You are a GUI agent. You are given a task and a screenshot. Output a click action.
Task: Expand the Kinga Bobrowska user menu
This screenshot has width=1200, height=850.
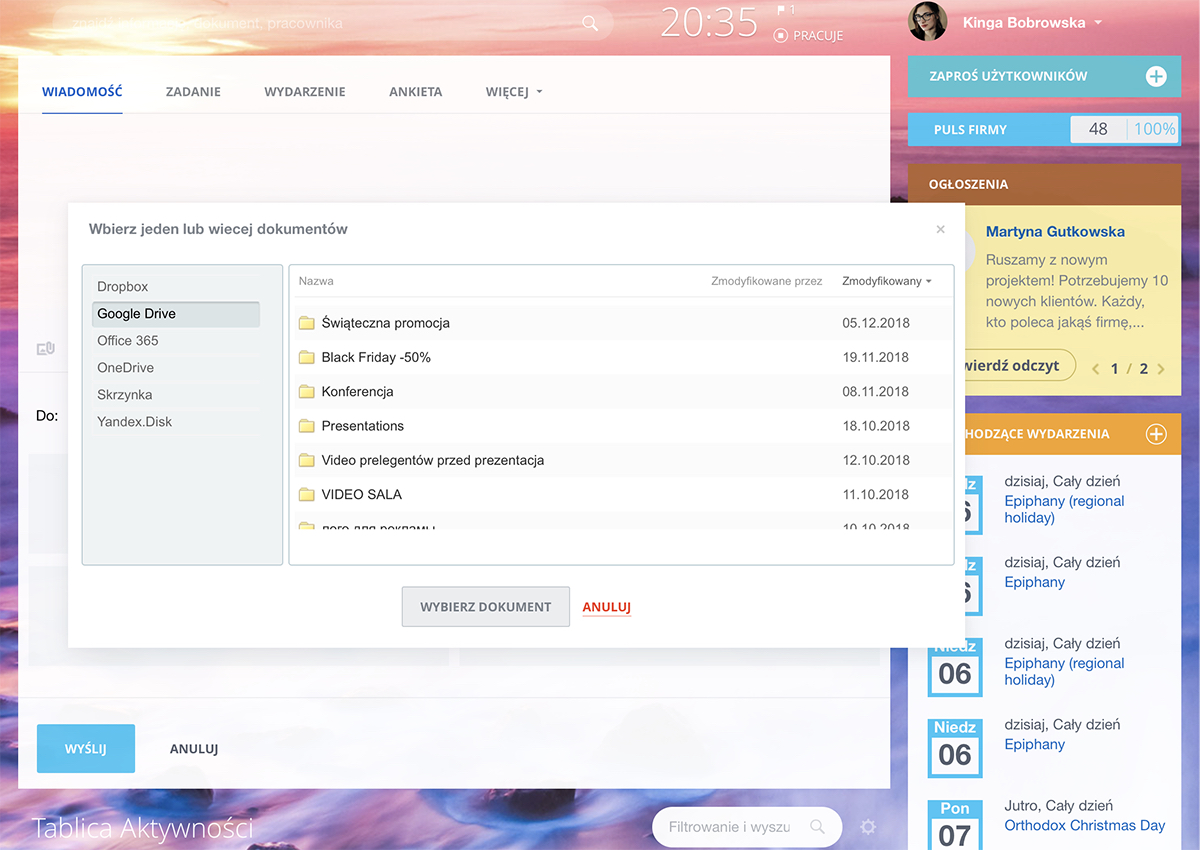click(x=1098, y=23)
